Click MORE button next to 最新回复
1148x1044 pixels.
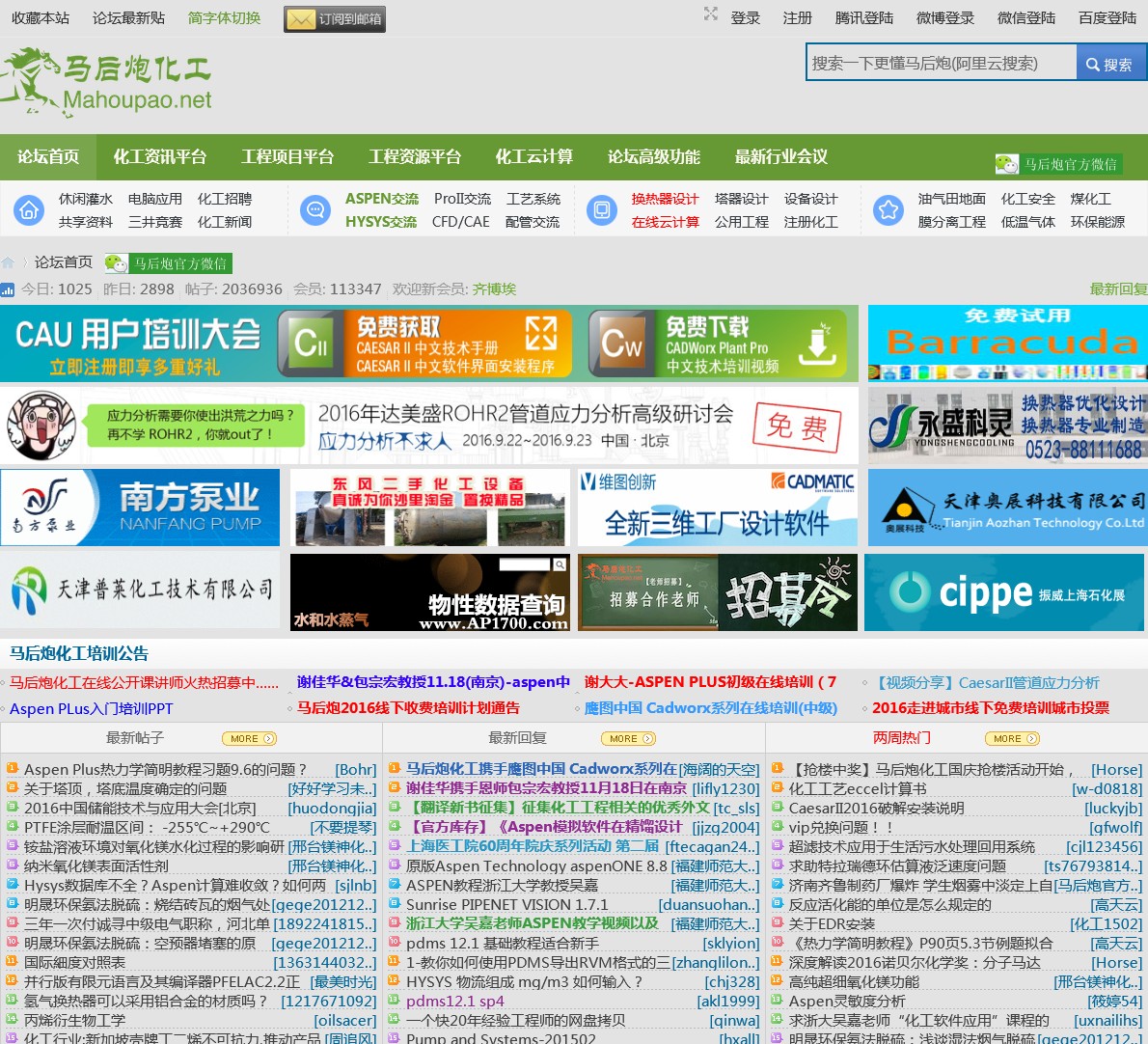coord(628,739)
